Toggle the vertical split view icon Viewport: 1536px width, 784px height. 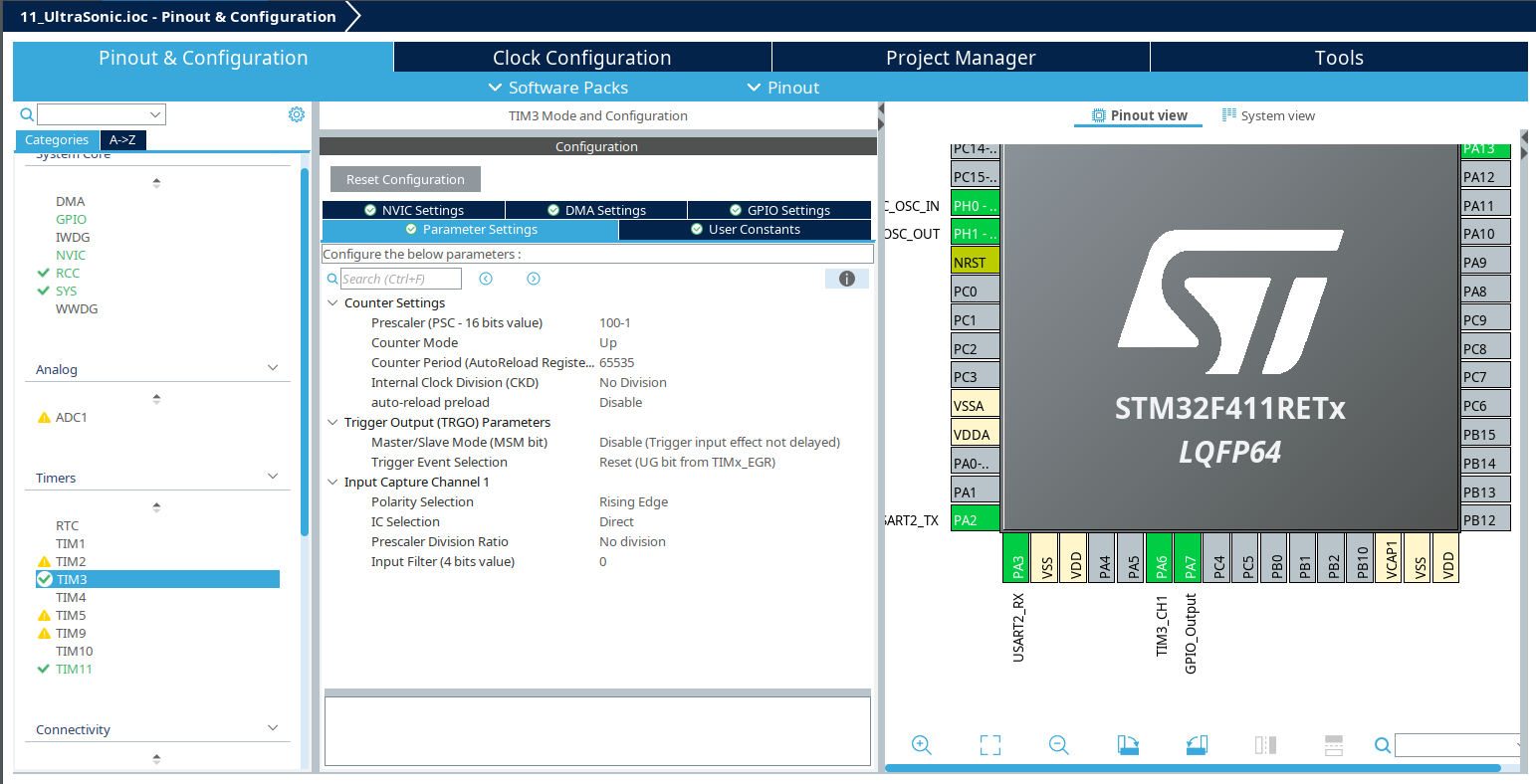pos(1265,745)
